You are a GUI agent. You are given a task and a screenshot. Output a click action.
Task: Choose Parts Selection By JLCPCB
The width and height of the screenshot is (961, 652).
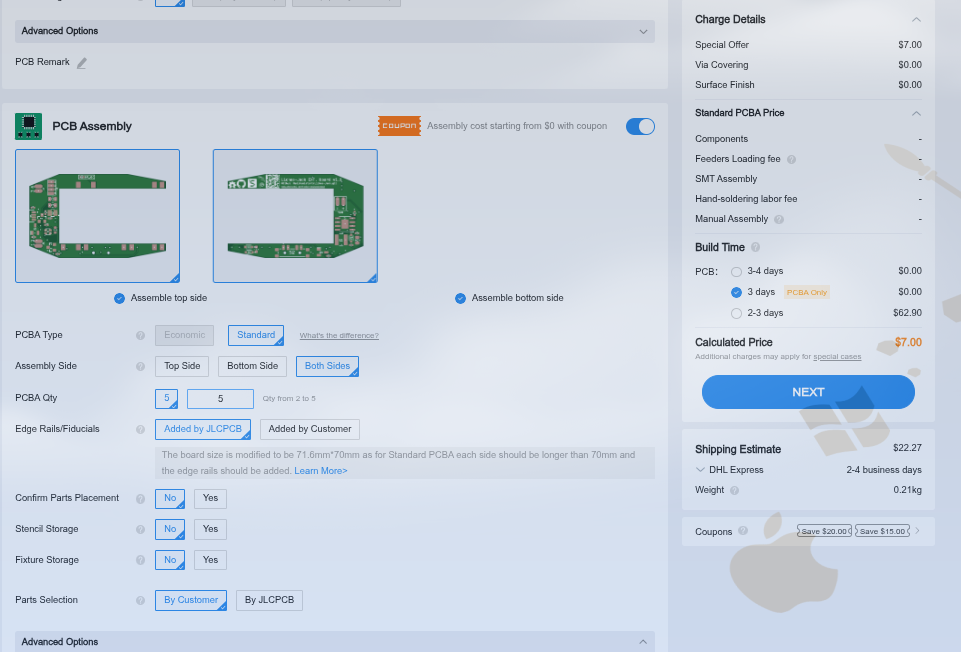click(x=269, y=600)
